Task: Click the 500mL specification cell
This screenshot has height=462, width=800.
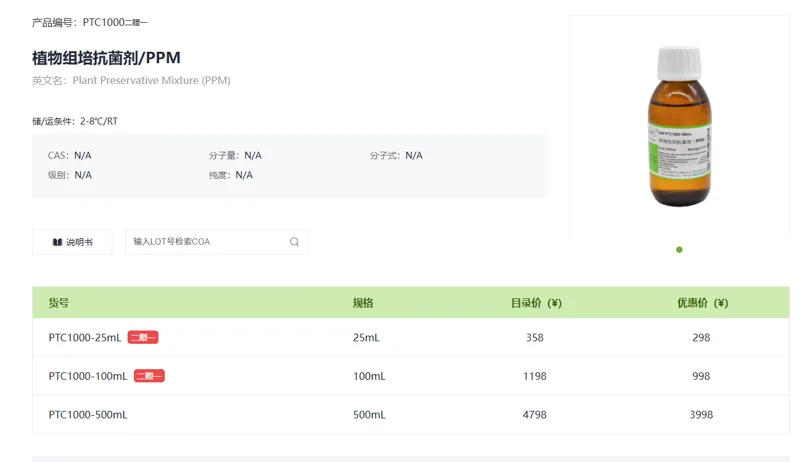Action: pos(369,415)
